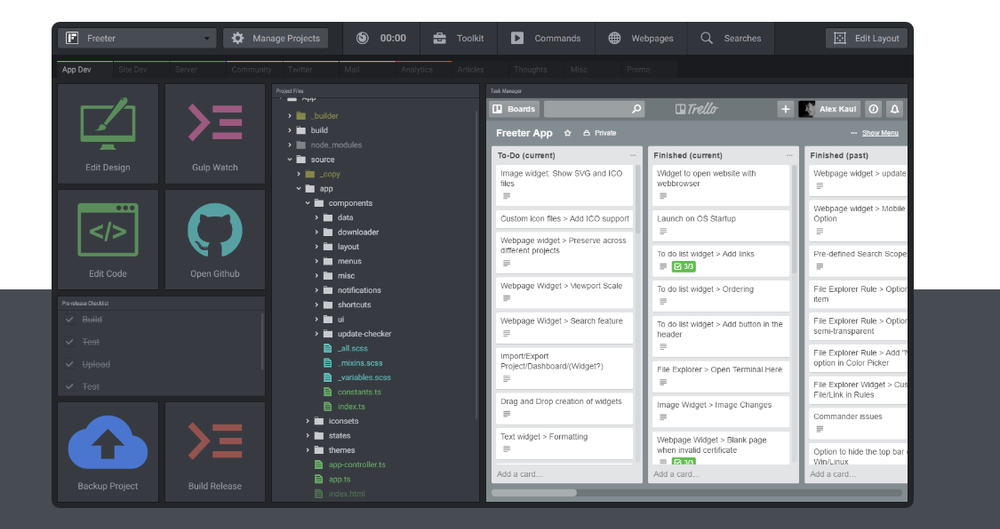
Task: Expand the downloader folder
Action: coord(316,232)
